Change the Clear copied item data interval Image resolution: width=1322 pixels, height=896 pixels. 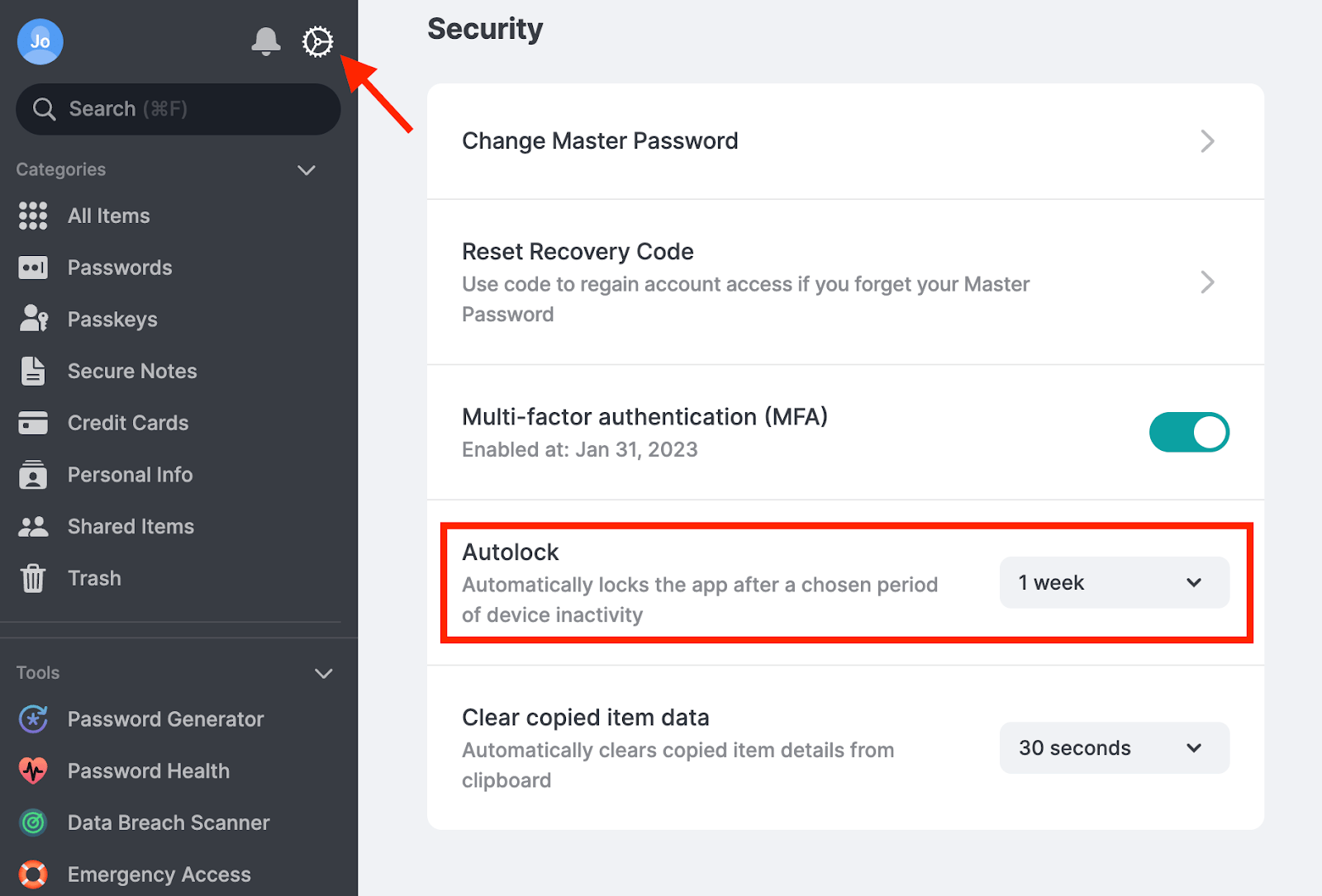point(1114,747)
